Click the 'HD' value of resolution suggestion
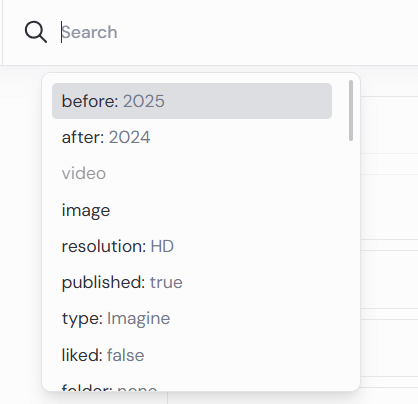Screen dimensions: 418x404 pyautogui.click(x=162, y=246)
